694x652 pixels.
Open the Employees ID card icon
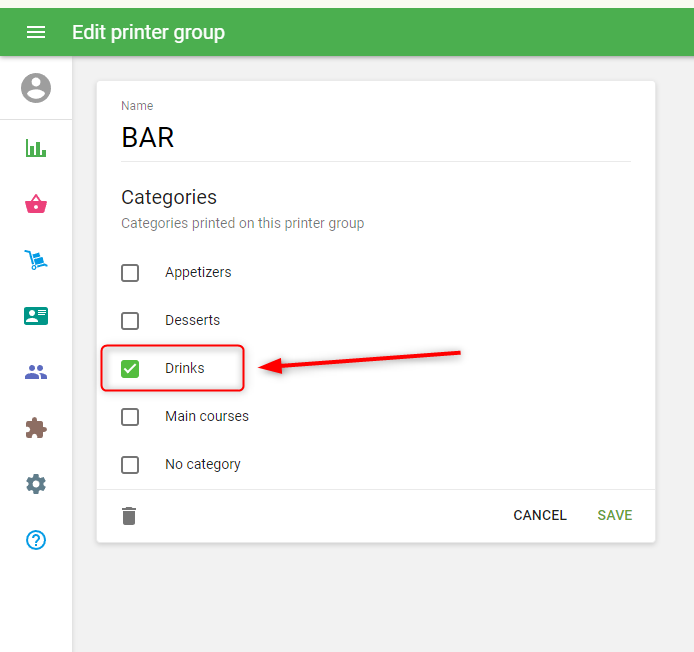click(x=36, y=316)
